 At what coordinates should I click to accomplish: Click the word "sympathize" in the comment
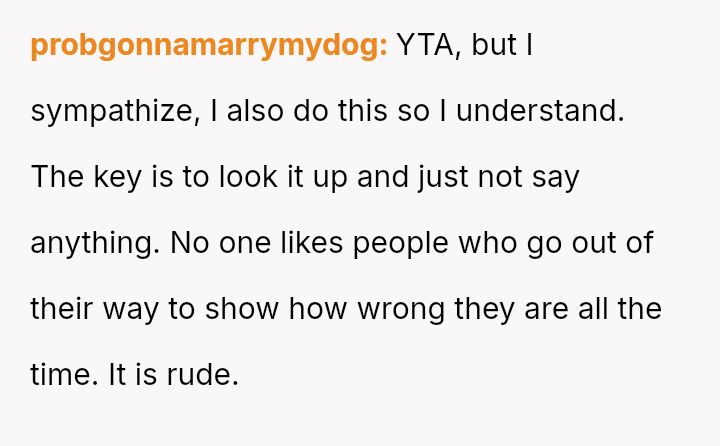[113, 112]
